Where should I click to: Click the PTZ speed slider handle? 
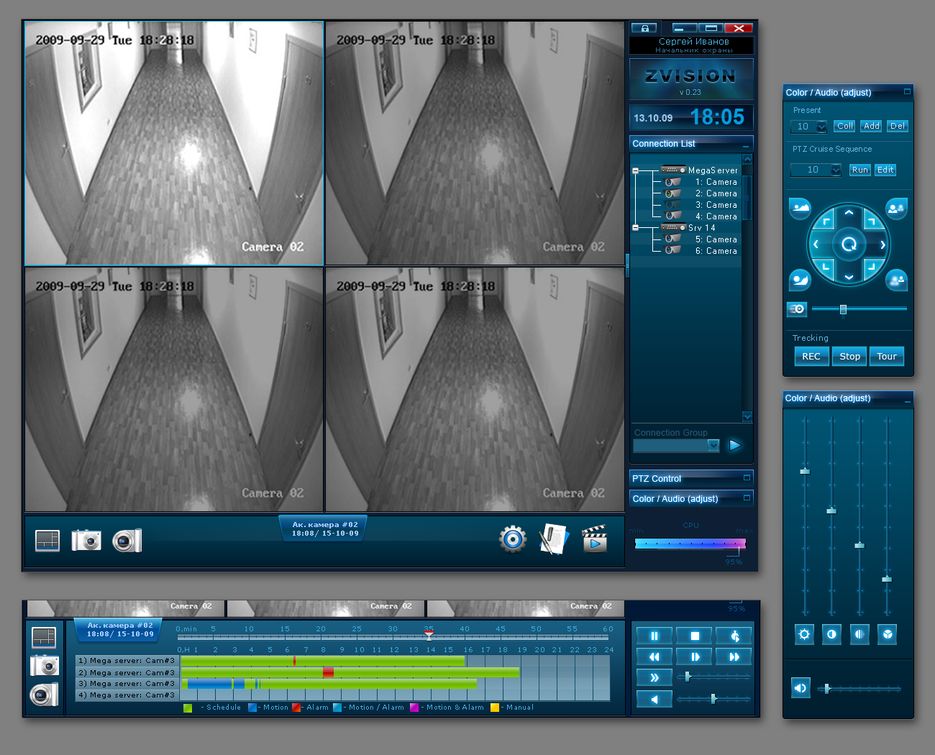[x=843, y=309]
